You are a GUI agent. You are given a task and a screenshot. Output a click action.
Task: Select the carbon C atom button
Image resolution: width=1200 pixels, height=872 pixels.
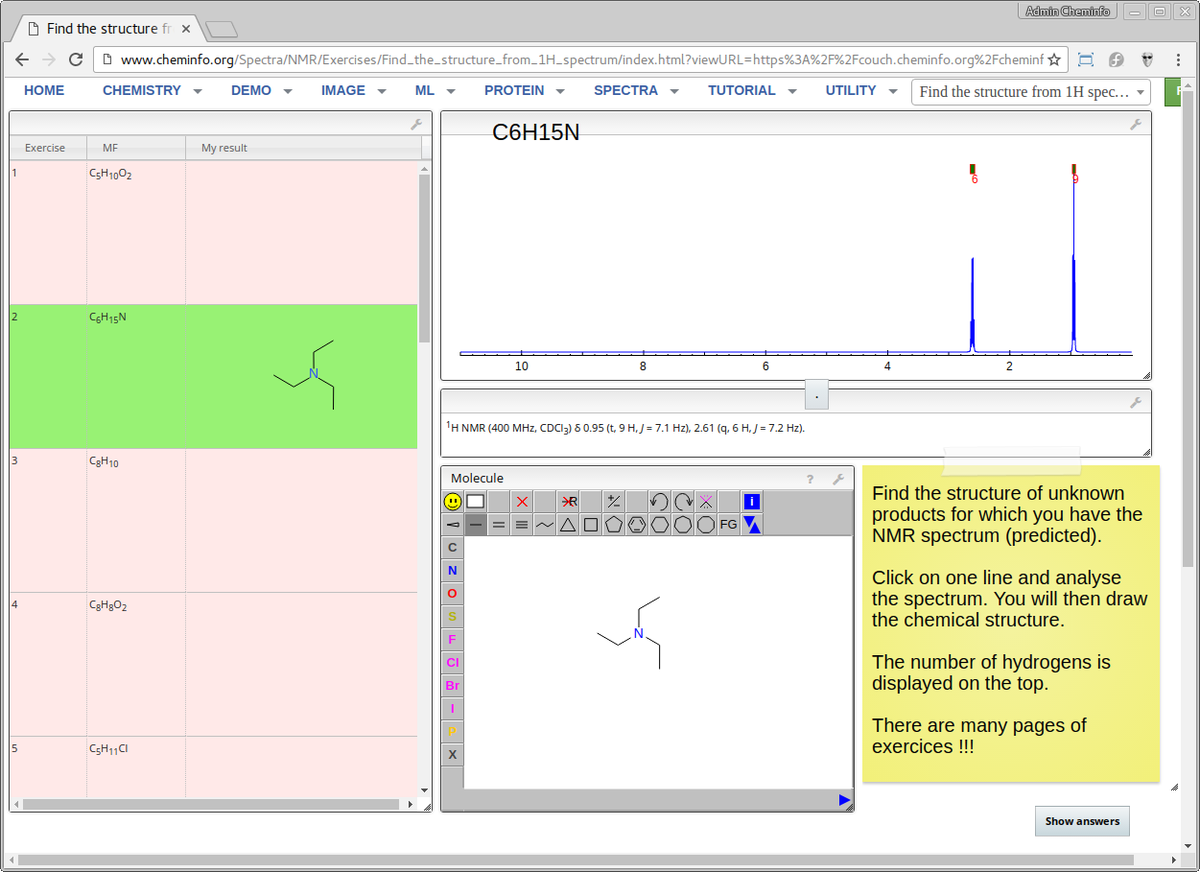[x=453, y=547]
